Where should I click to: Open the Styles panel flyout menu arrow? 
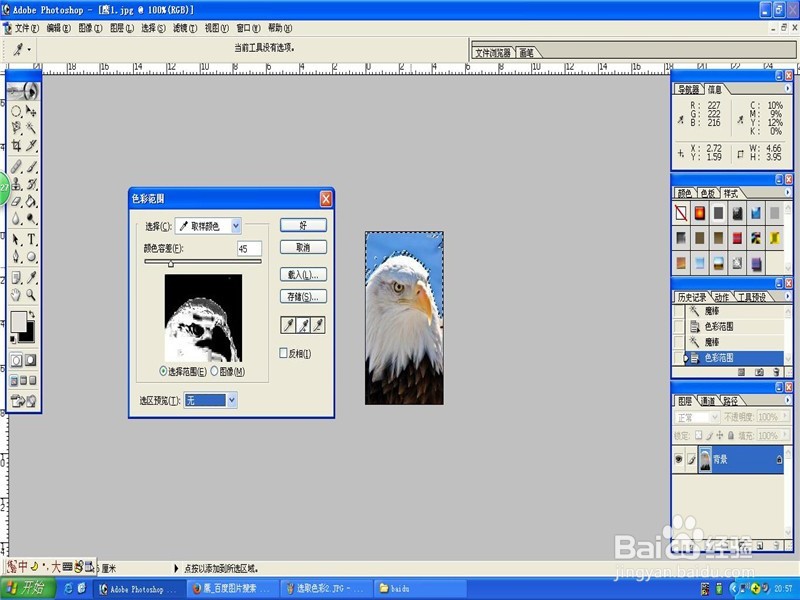click(x=787, y=192)
